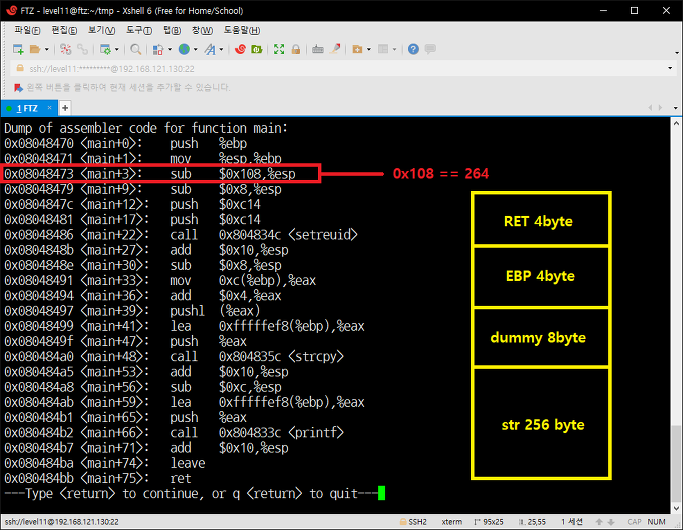
Task: Click the new folder plus icon
Action: point(357,49)
